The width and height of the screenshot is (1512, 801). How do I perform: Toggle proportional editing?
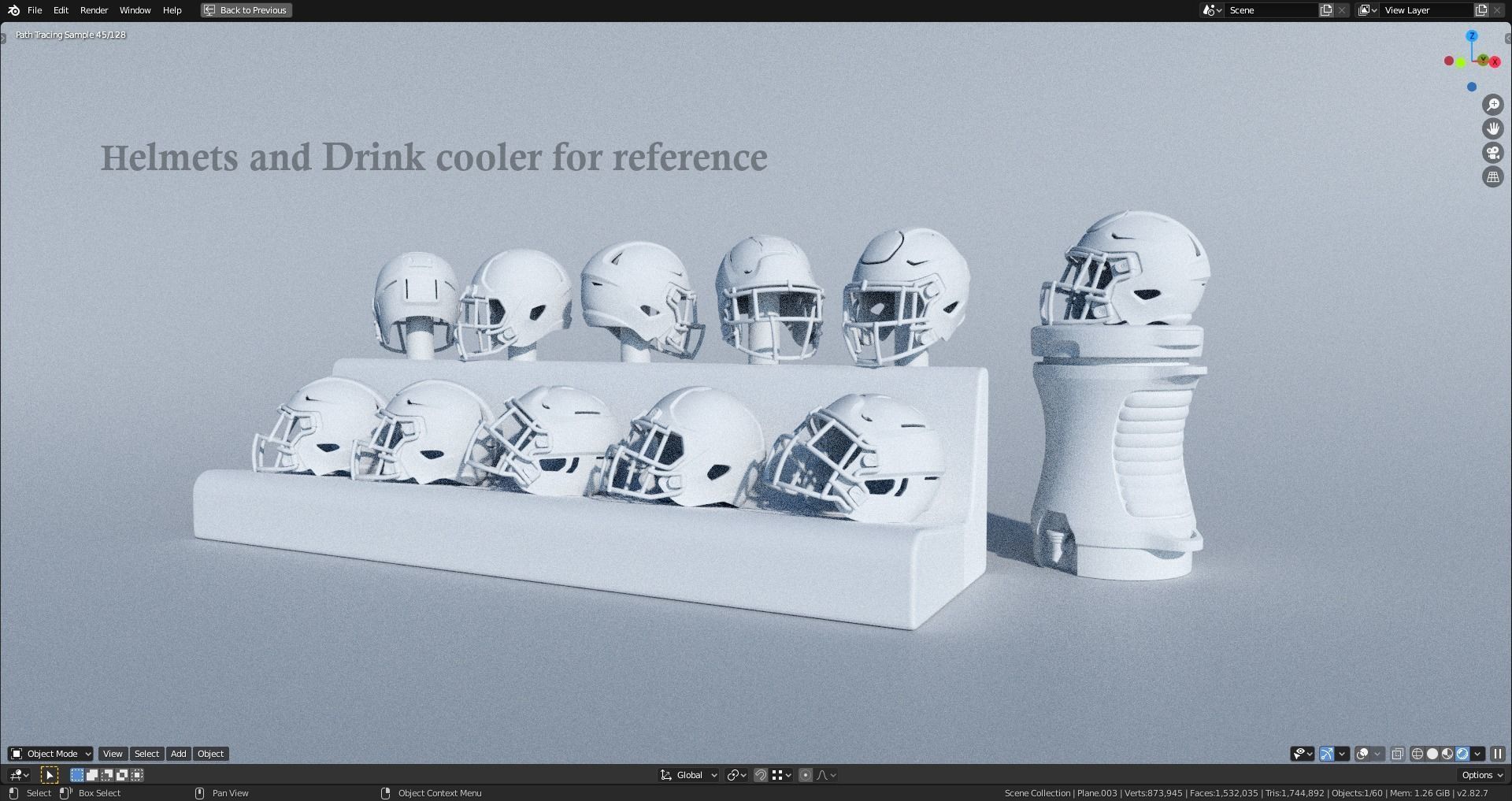[x=806, y=775]
